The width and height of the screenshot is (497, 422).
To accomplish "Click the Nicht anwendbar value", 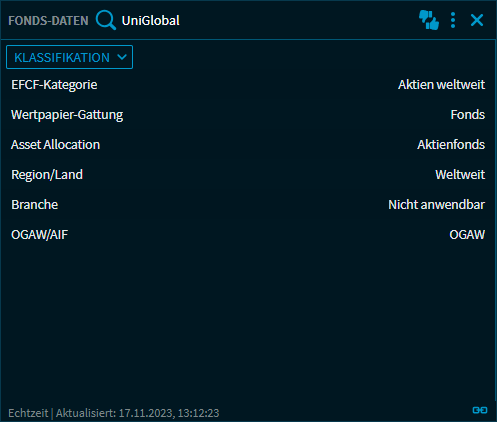I will tap(437, 205).
